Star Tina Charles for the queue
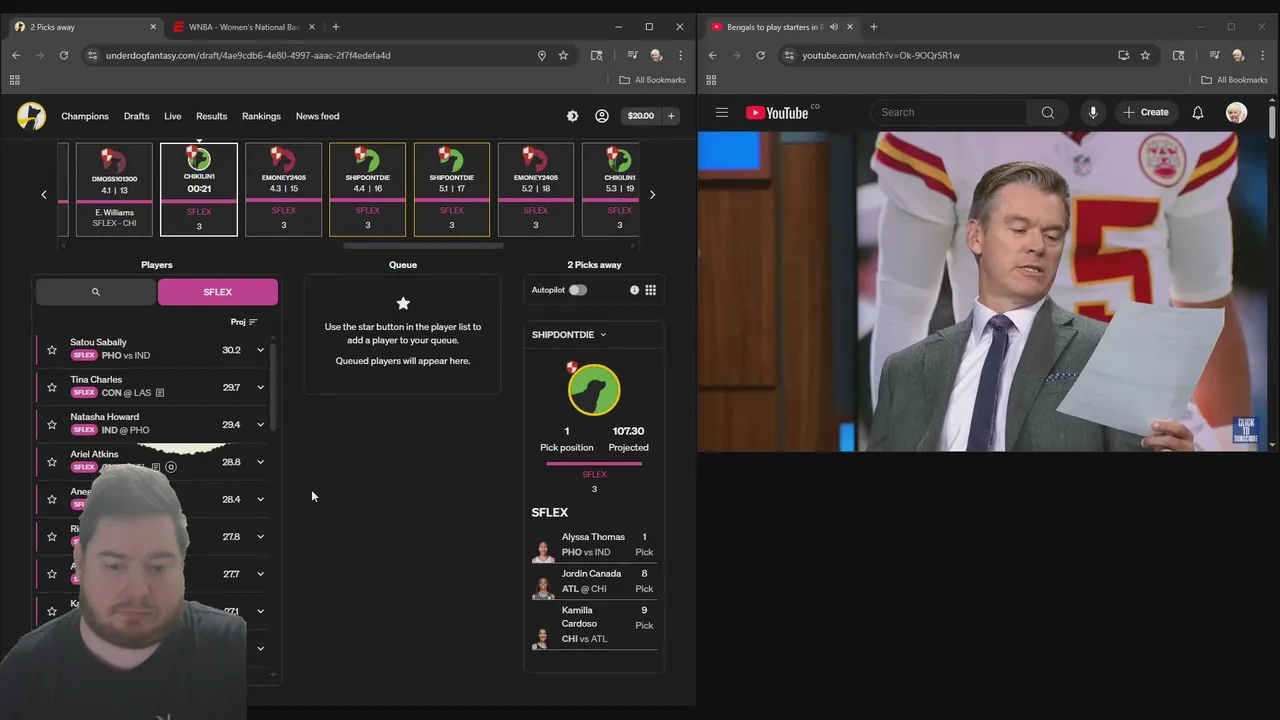This screenshot has height=720, width=1280. (x=52, y=387)
